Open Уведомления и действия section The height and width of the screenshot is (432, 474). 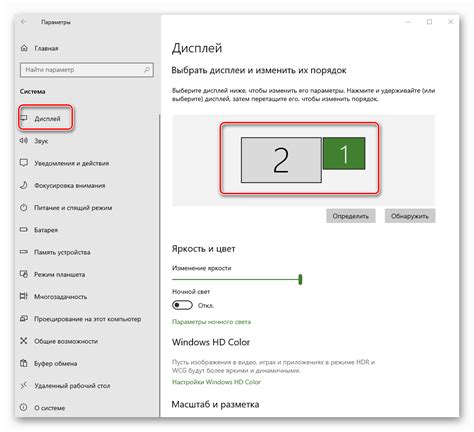[x=72, y=163]
